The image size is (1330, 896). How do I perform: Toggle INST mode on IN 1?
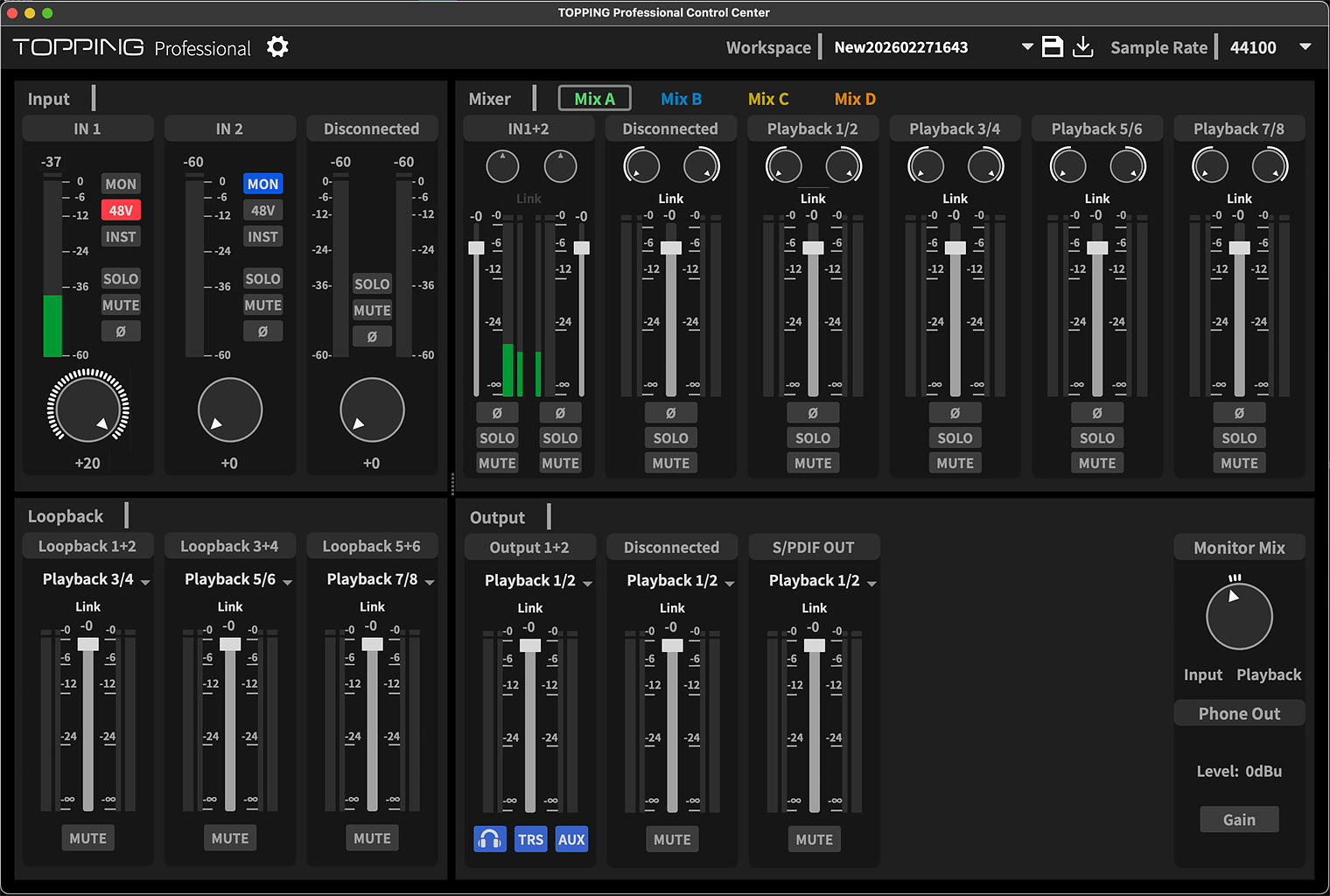[x=121, y=237]
